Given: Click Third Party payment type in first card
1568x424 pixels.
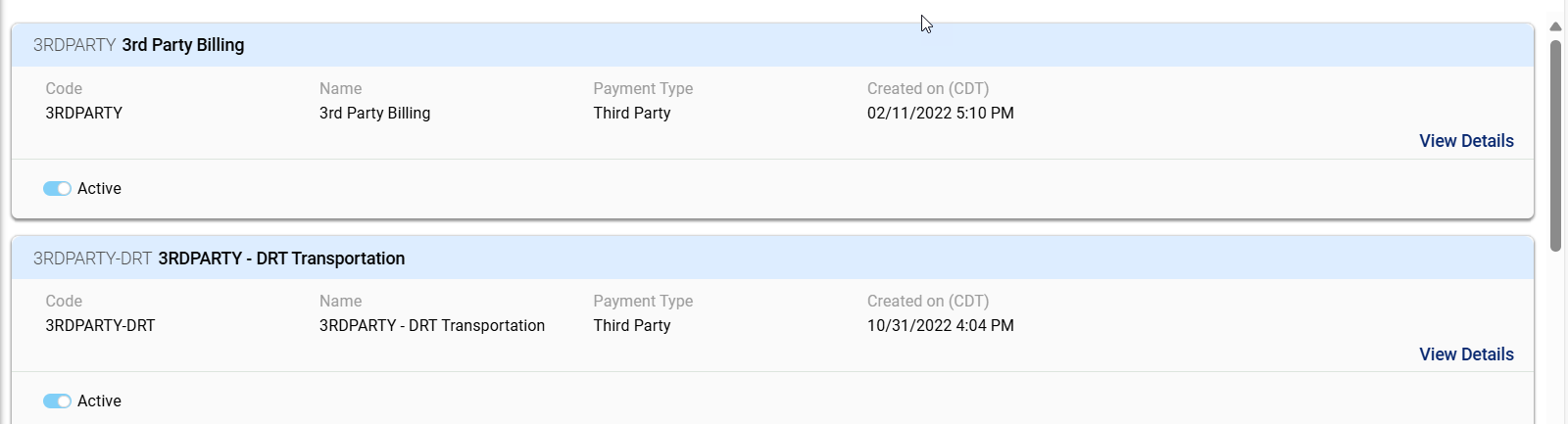Looking at the screenshot, I should pos(632,113).
